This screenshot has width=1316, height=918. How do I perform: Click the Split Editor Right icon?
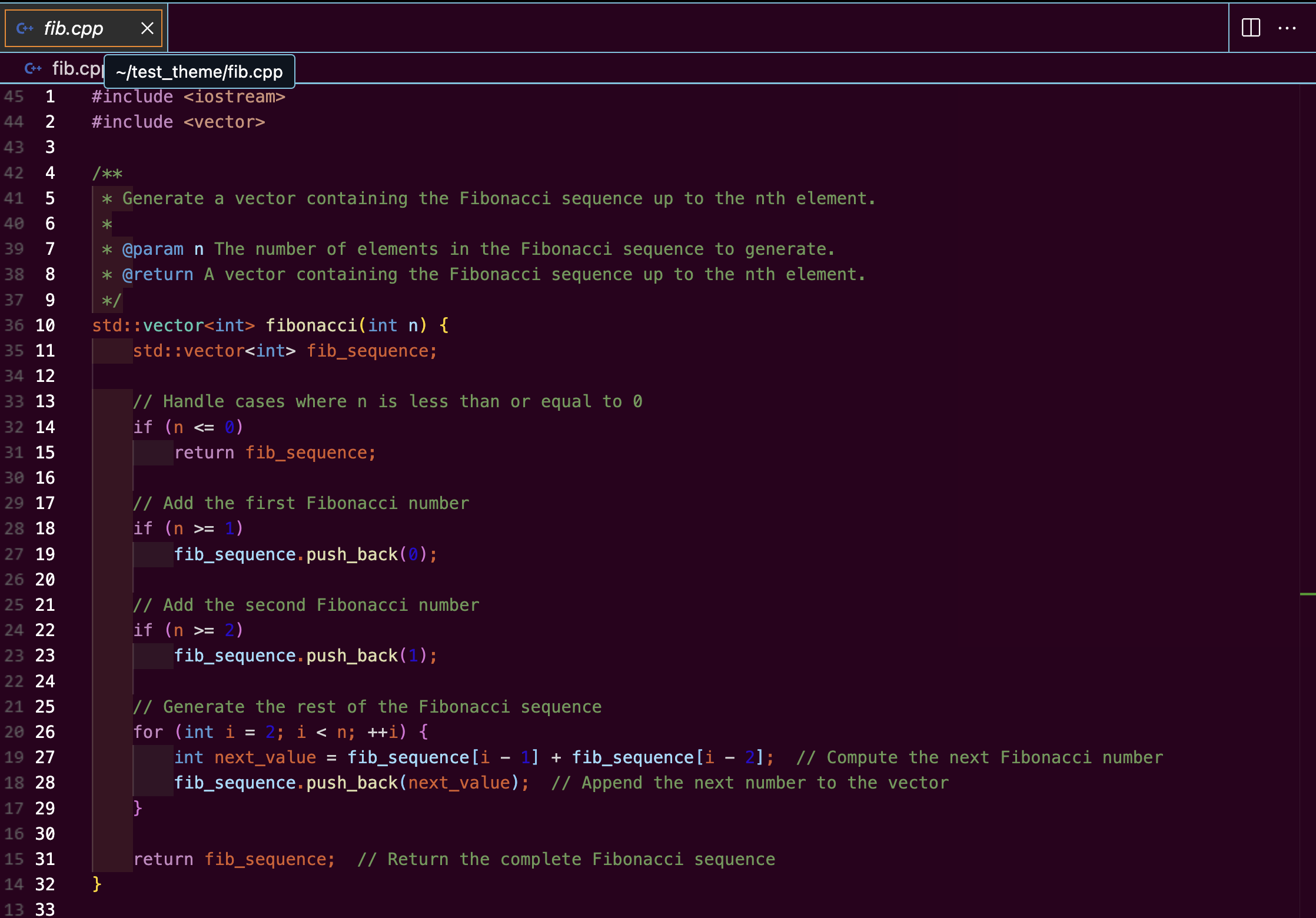1251,28
